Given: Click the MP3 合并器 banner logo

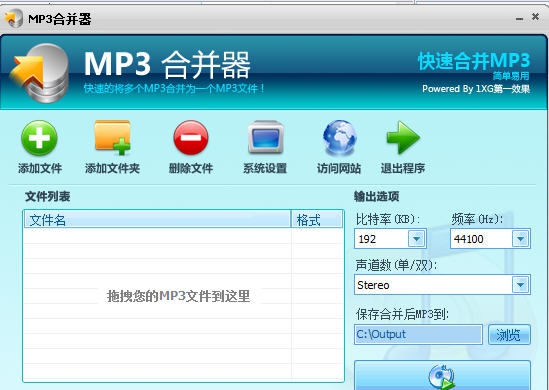Looking at the screenshot, I should point(39,73).
